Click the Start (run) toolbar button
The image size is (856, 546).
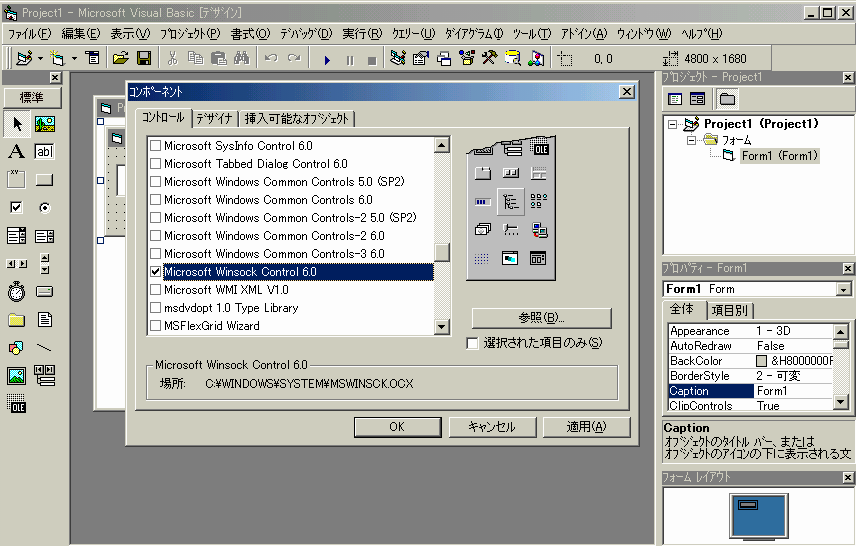(x=327, y=60)
